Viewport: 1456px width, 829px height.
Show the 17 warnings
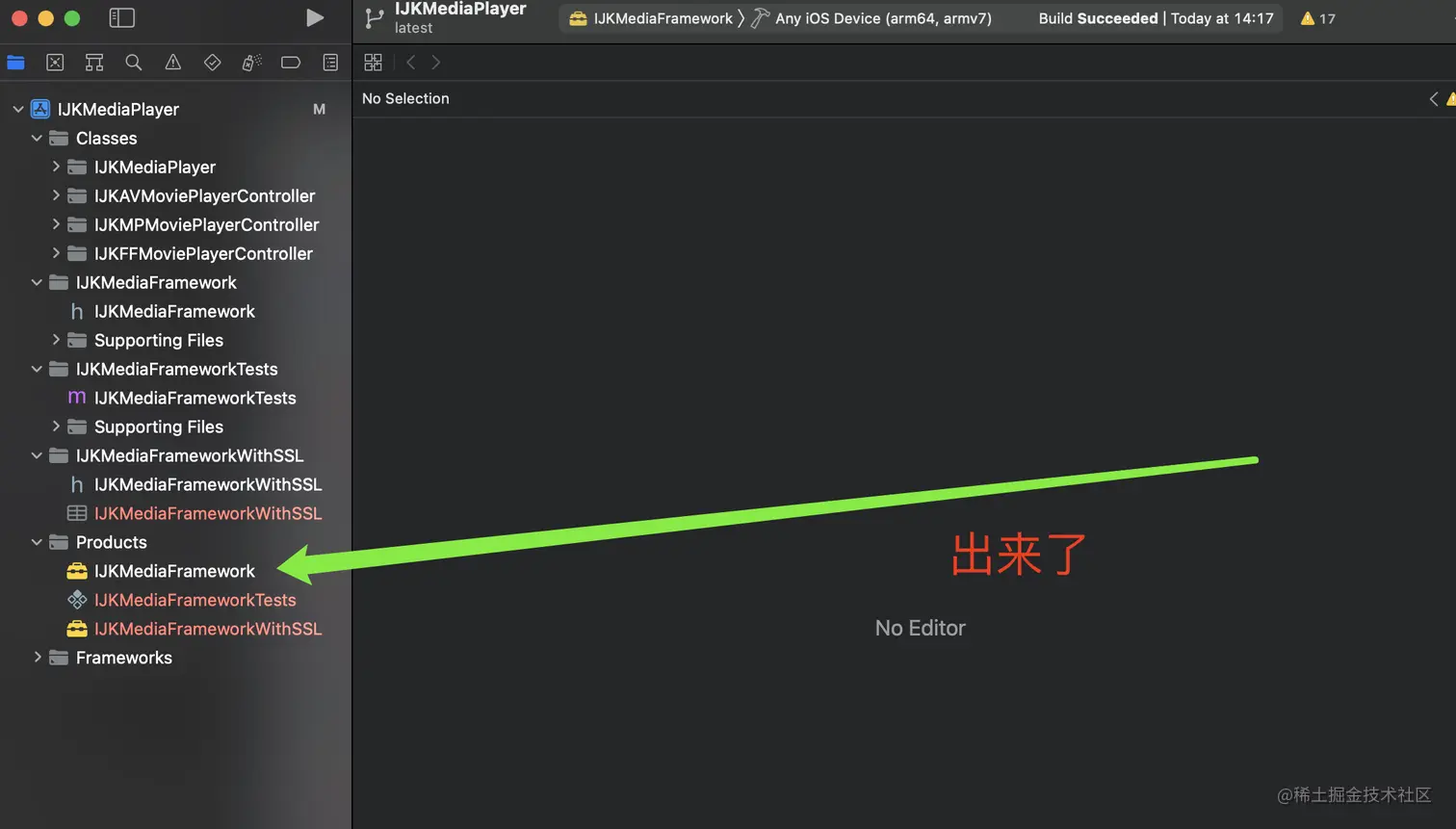(1317, 18)
